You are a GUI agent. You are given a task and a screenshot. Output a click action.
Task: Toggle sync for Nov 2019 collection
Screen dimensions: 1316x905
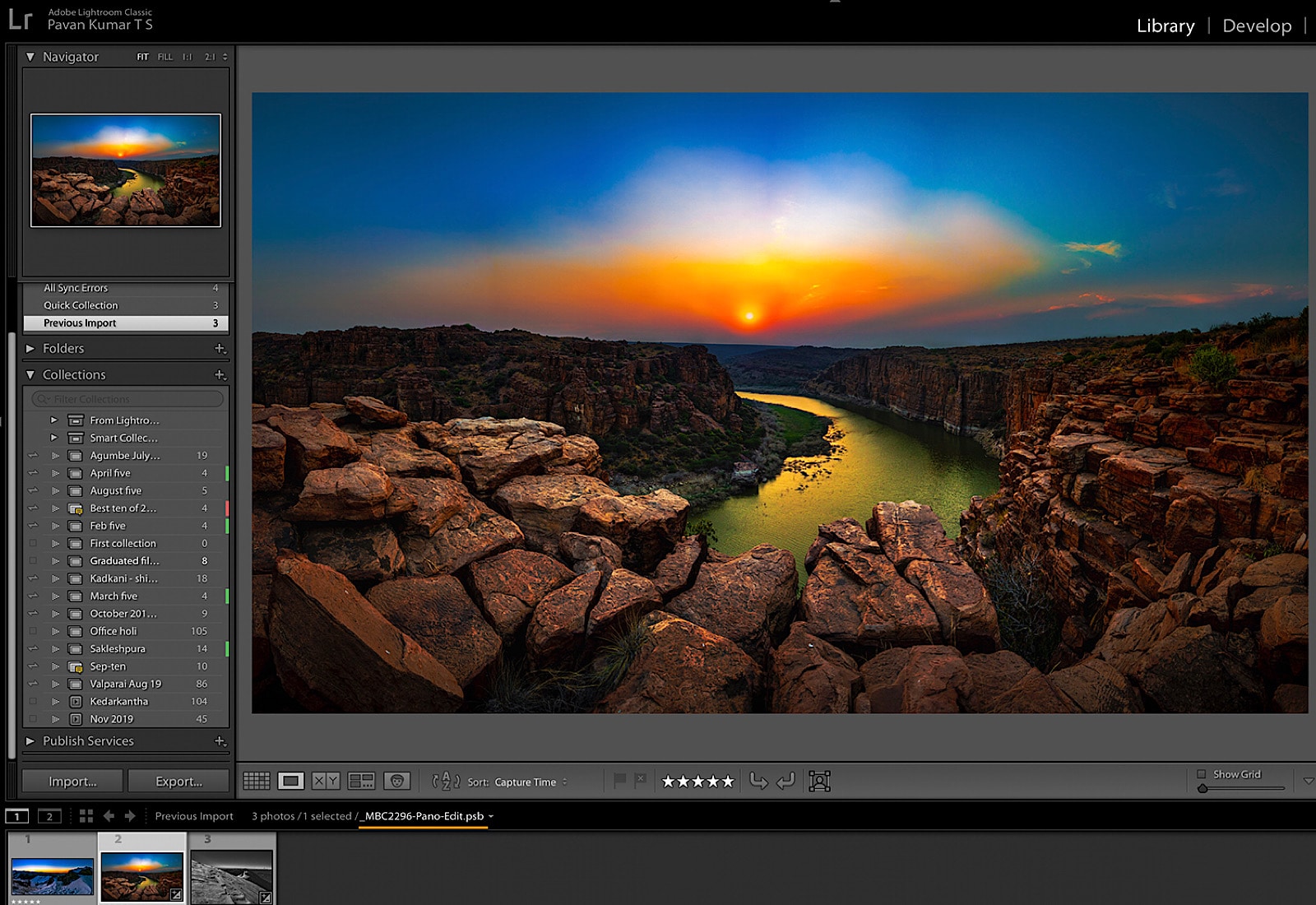tap(33, 719)
